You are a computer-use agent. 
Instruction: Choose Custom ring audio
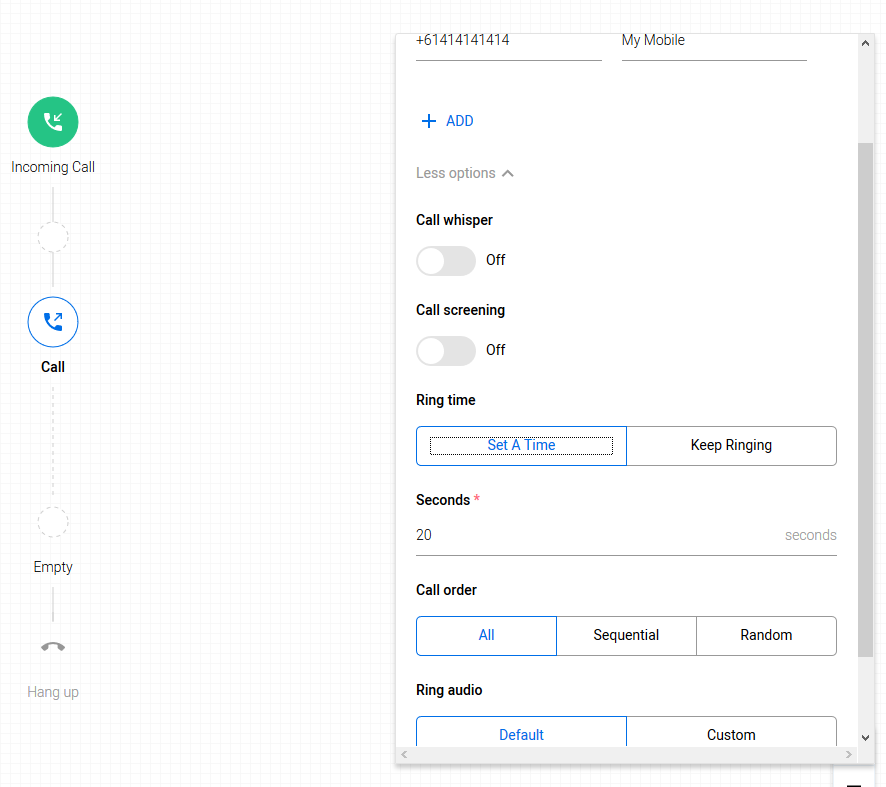[731, 734]
